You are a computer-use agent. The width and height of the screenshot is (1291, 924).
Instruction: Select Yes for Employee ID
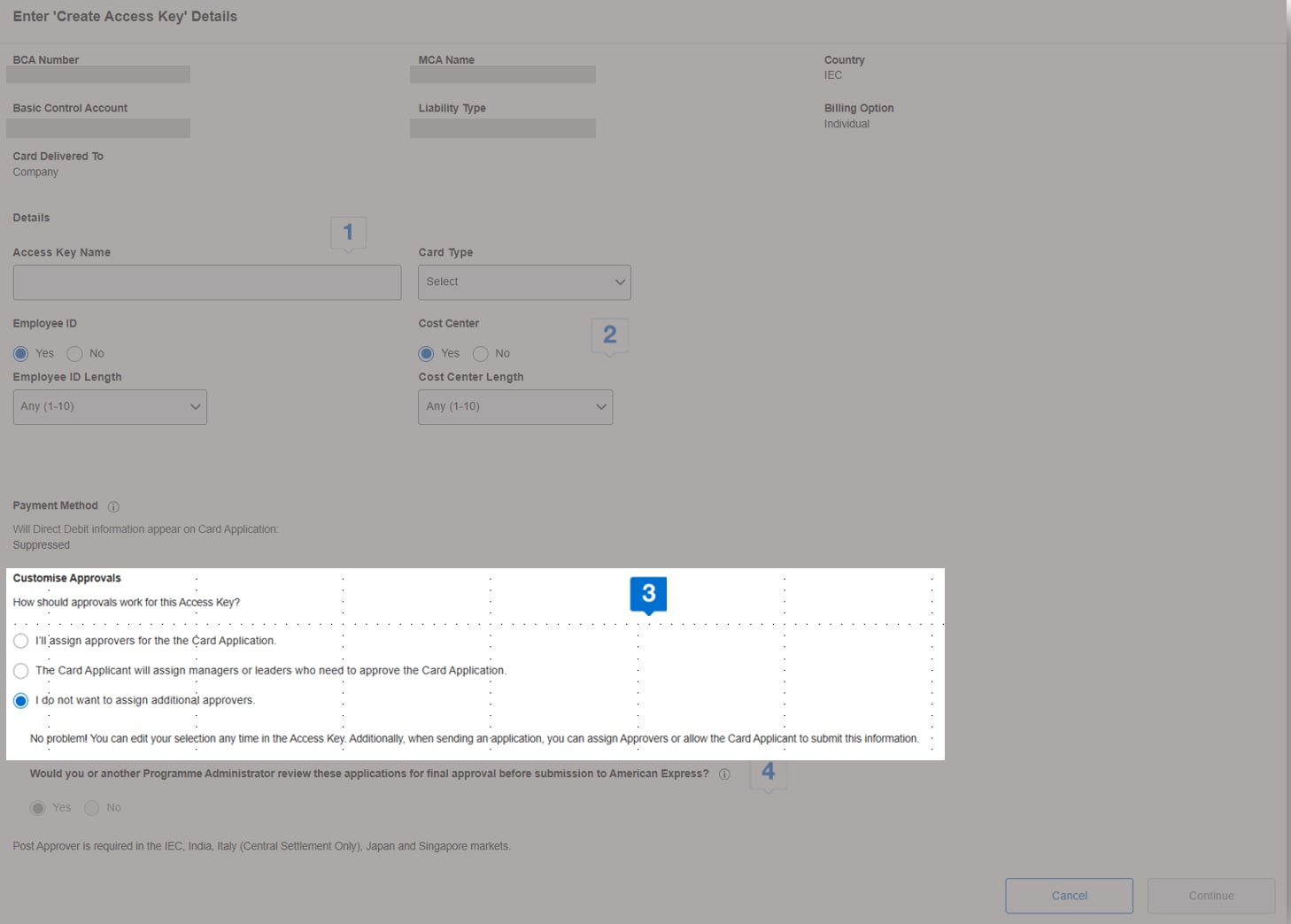coord(21,354)
